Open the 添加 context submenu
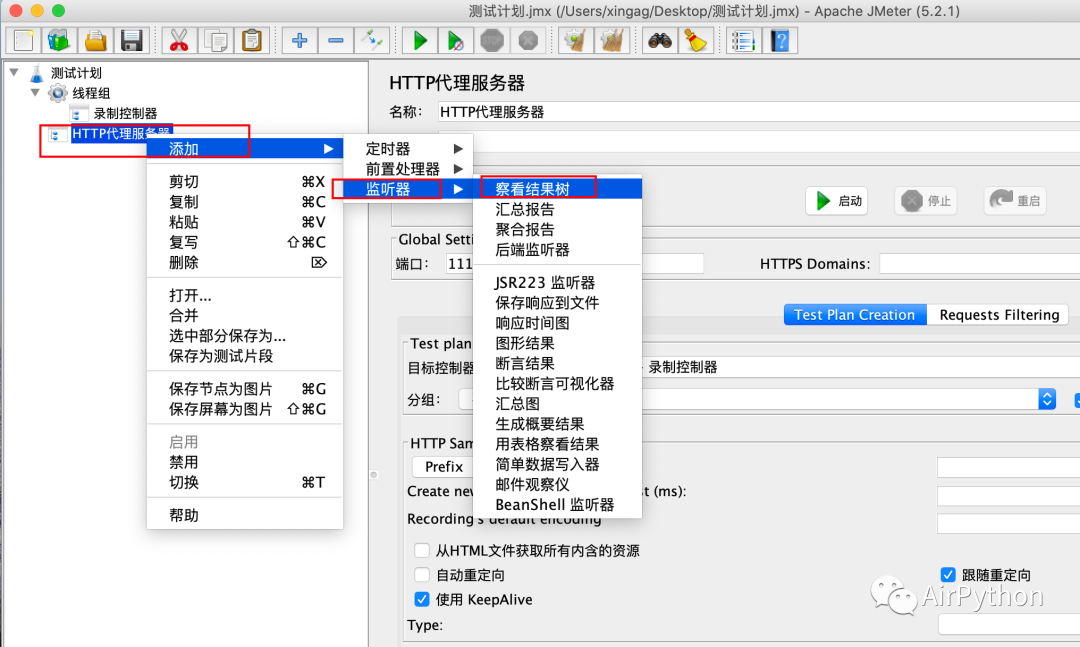1080x647 pixels. point(245,149)
